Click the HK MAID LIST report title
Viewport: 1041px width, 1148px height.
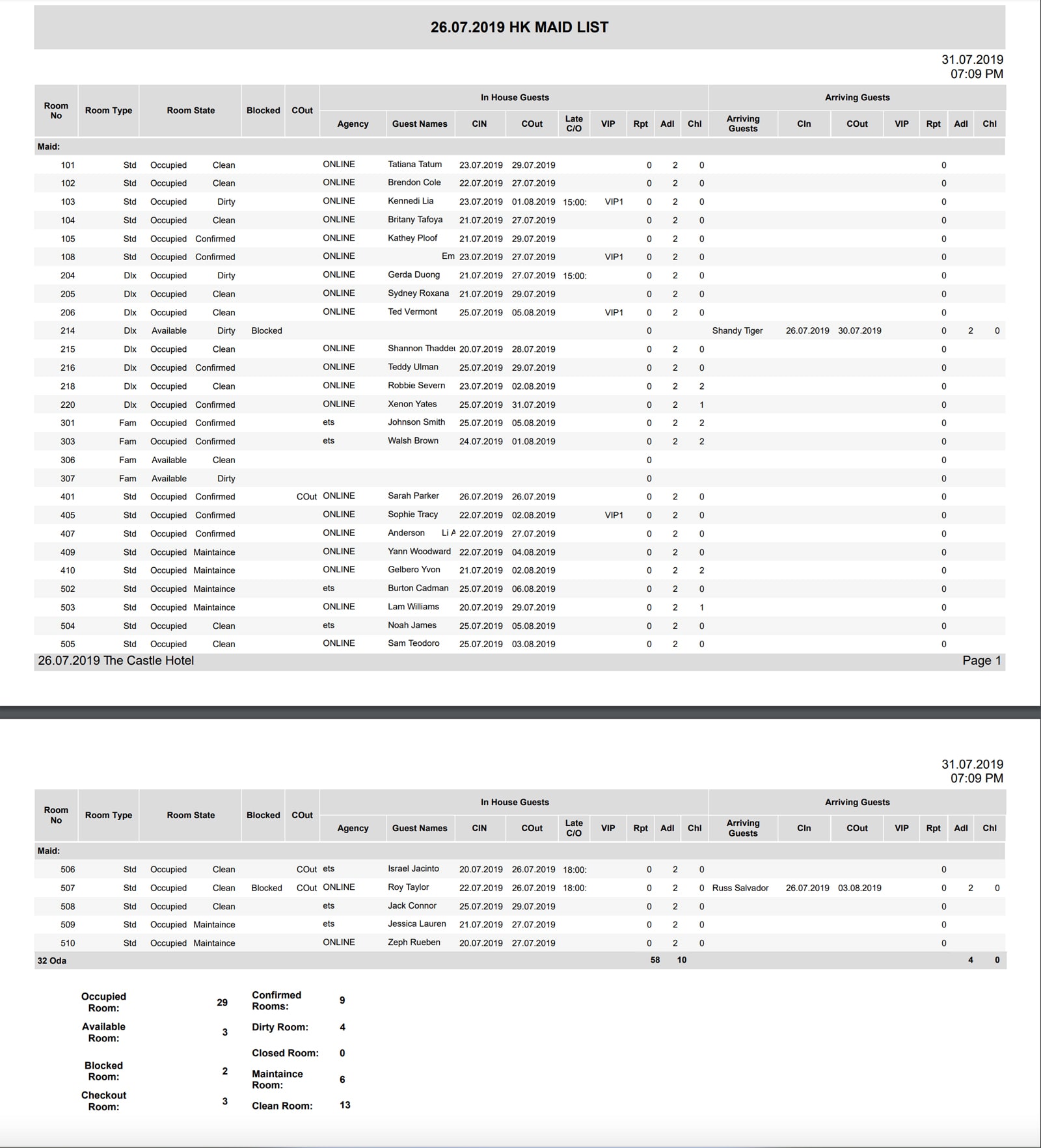tap(519, 27)
